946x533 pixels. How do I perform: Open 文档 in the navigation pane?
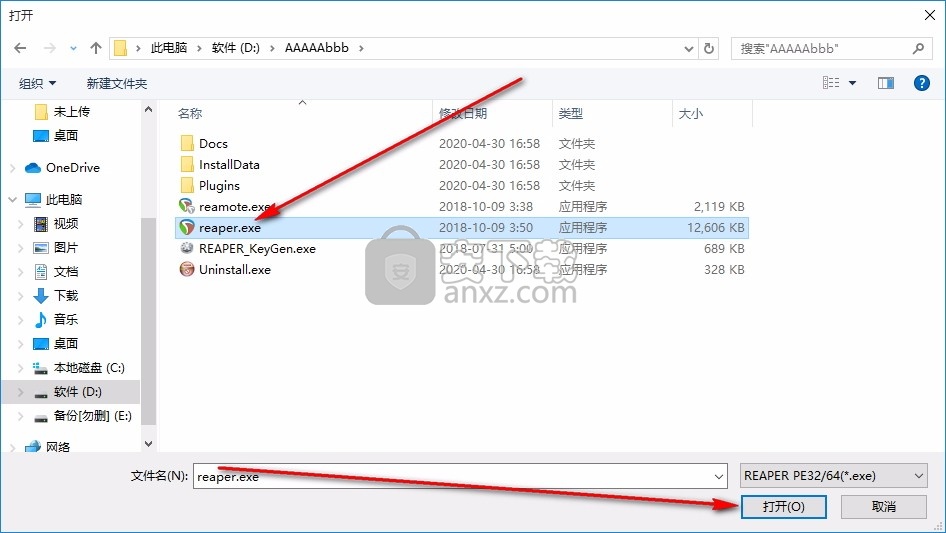point(66,272)
